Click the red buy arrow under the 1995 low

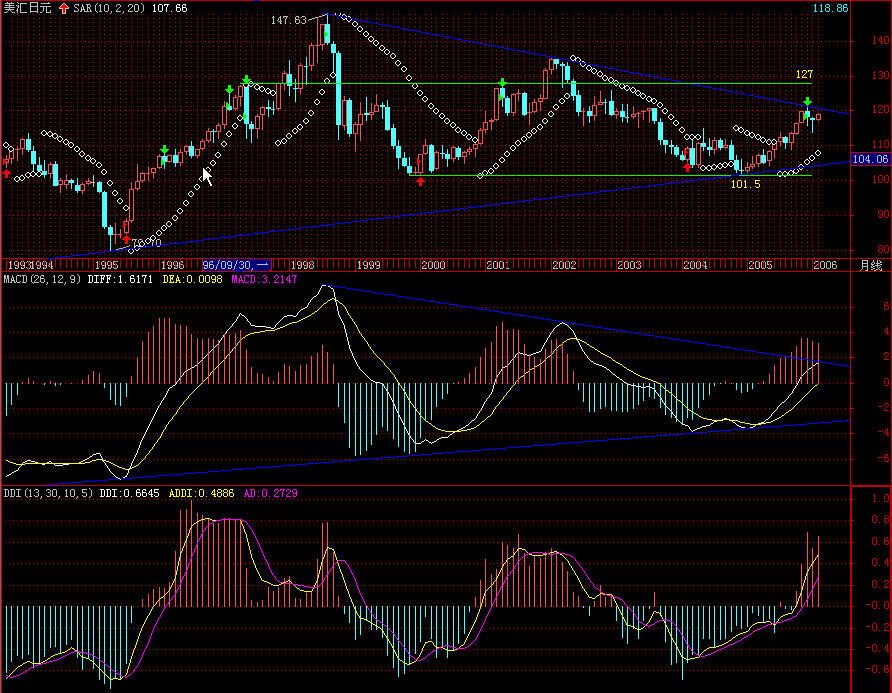[x=126, y=240]
